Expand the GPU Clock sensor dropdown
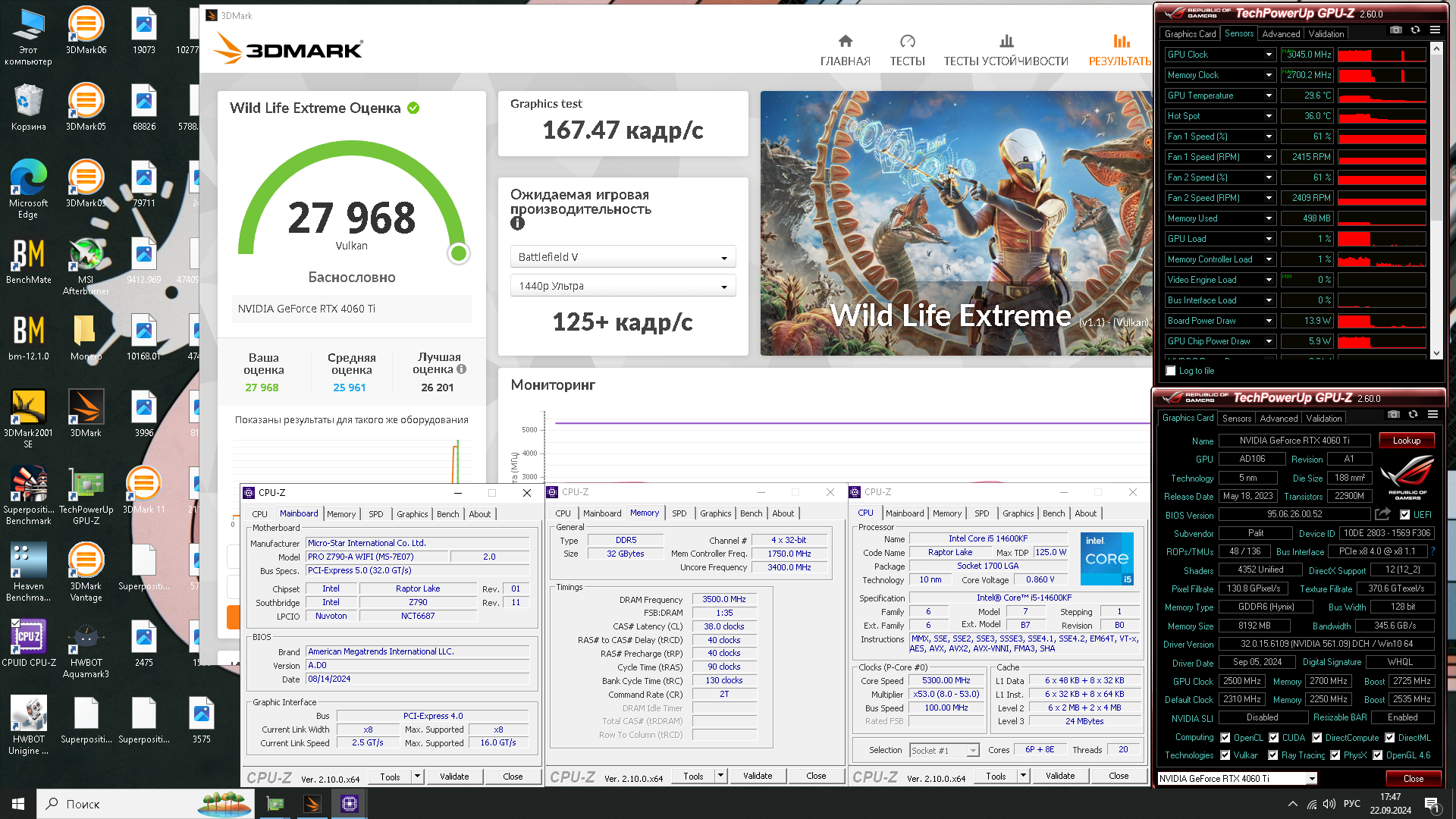1456x819 pixels. [x=1269, y=55]
